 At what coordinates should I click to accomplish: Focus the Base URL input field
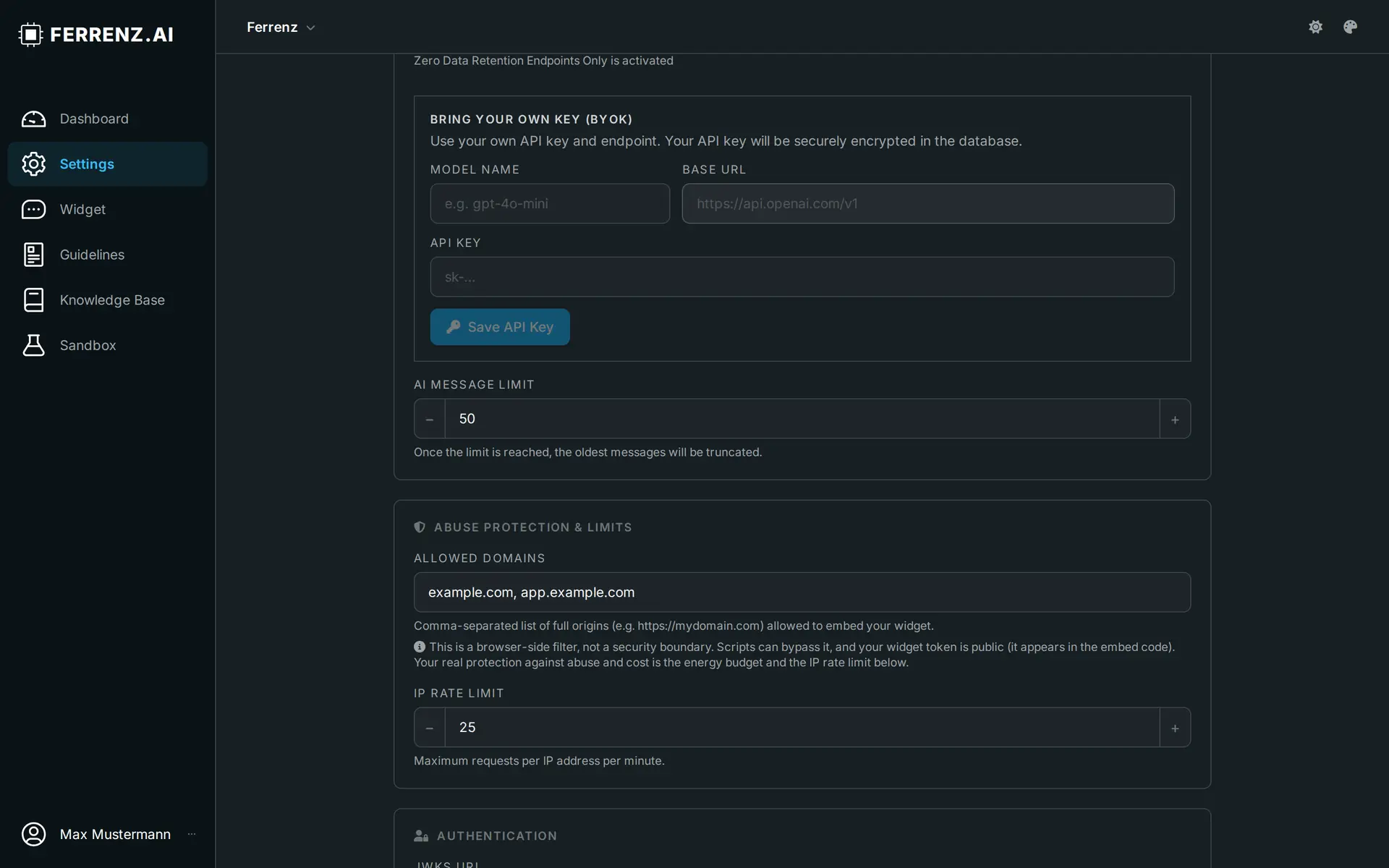pos(928,203)
